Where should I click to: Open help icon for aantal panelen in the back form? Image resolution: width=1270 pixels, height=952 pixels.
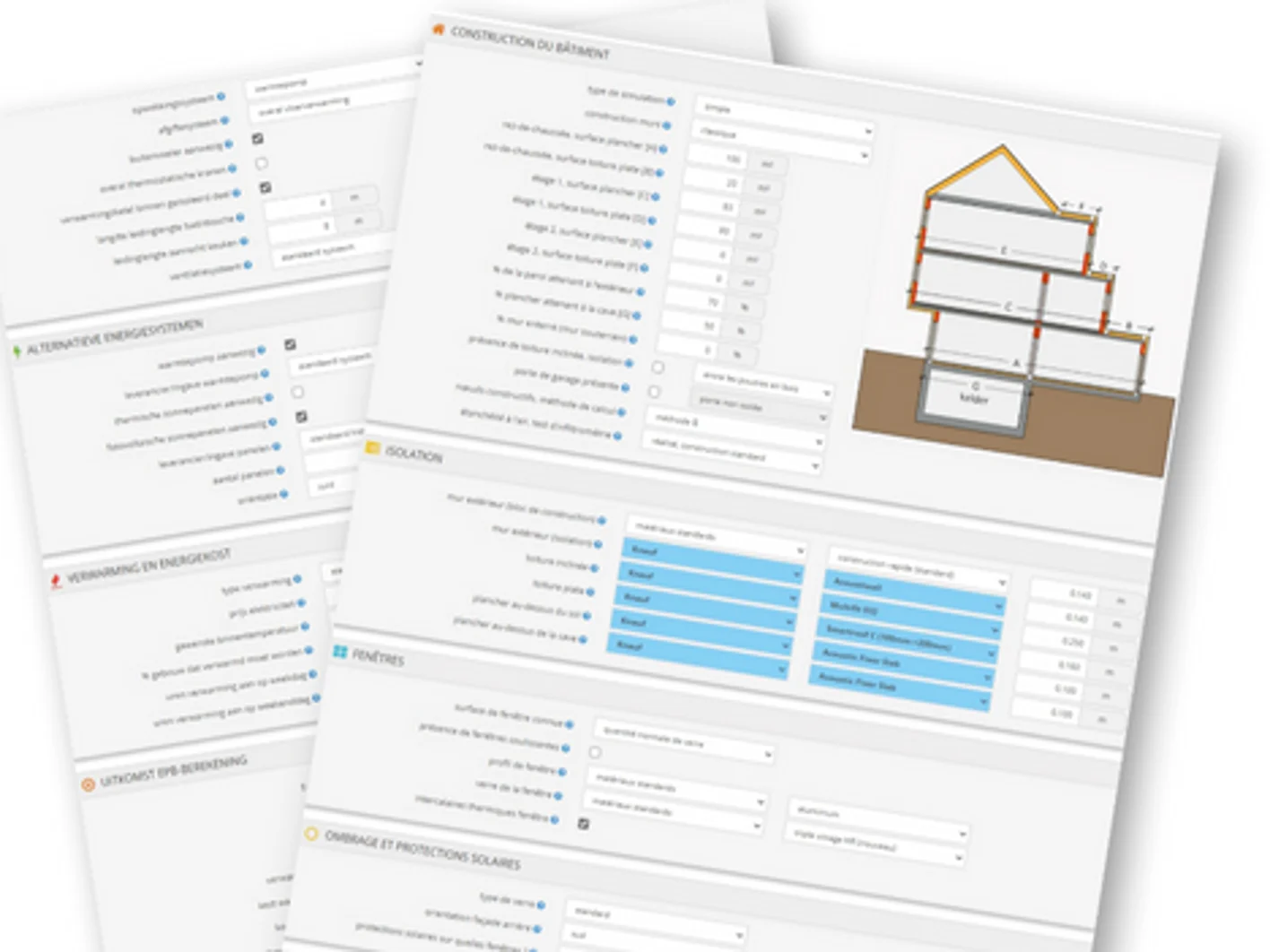[x=281, y=470]
